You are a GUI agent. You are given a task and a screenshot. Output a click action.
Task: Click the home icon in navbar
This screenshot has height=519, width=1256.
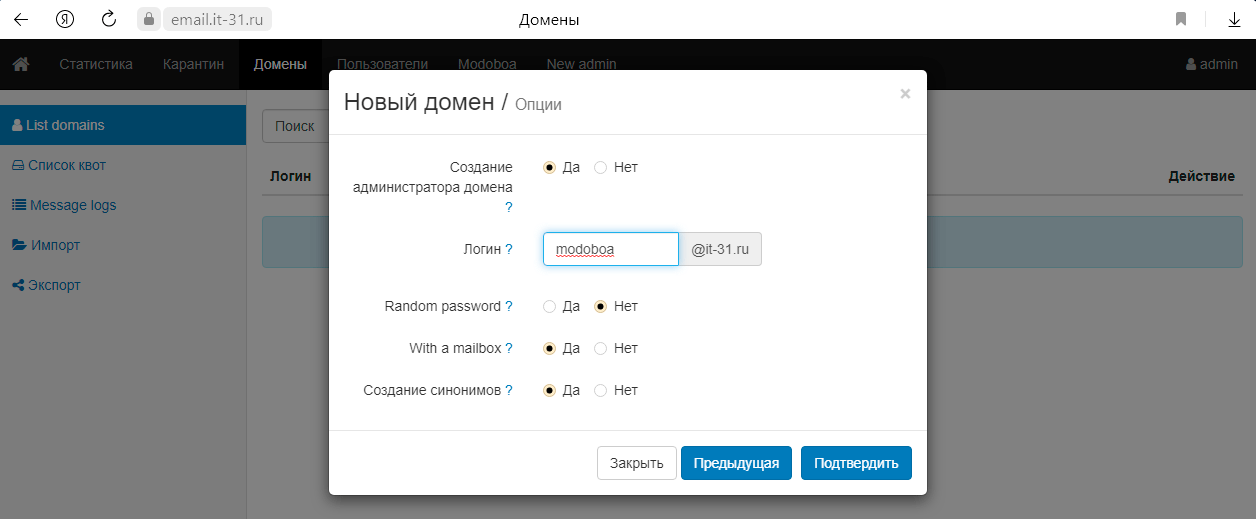[x=20, y=64]
